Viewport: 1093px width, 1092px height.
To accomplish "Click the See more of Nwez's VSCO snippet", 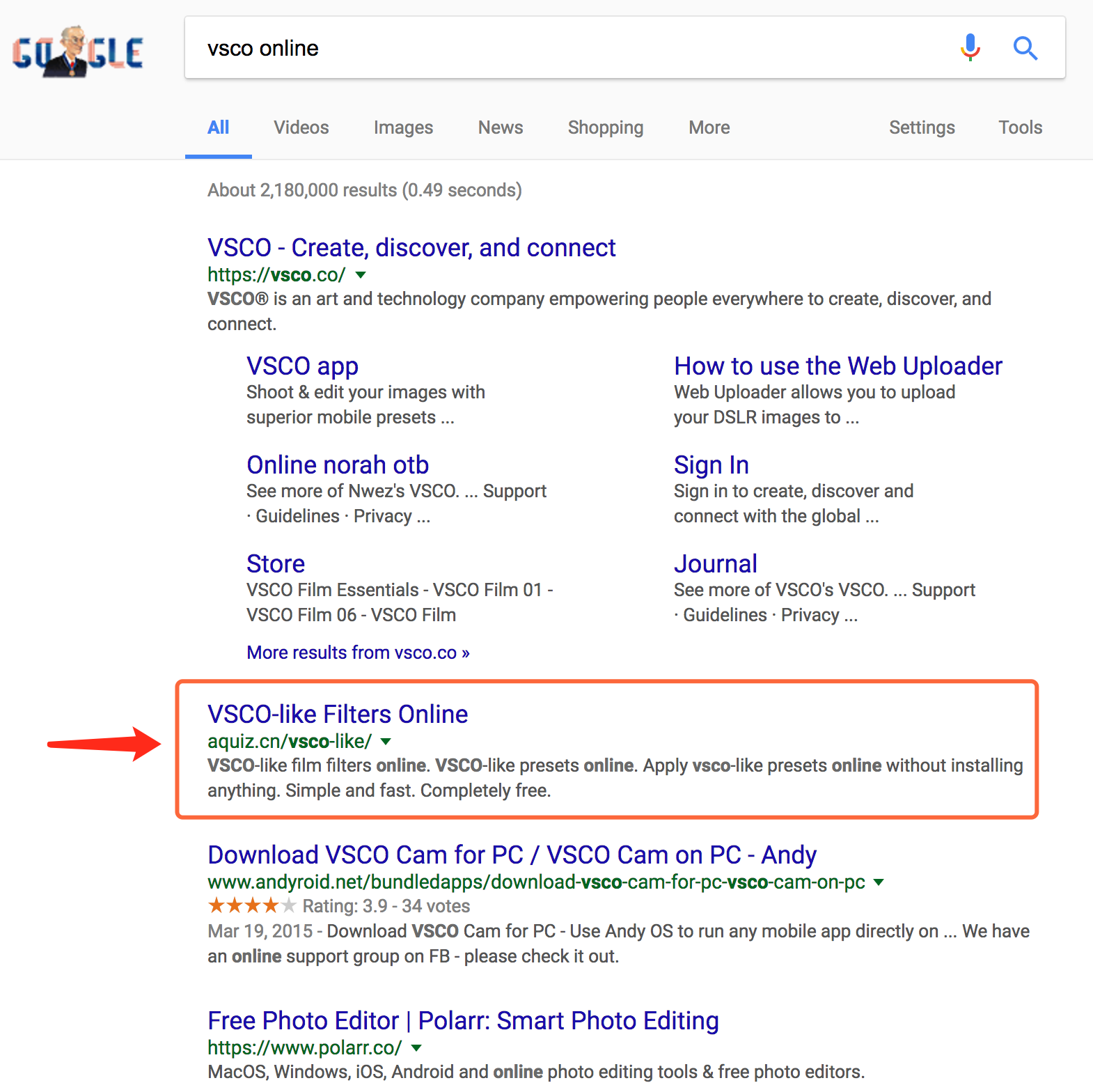I will click(x=396, y=504).
